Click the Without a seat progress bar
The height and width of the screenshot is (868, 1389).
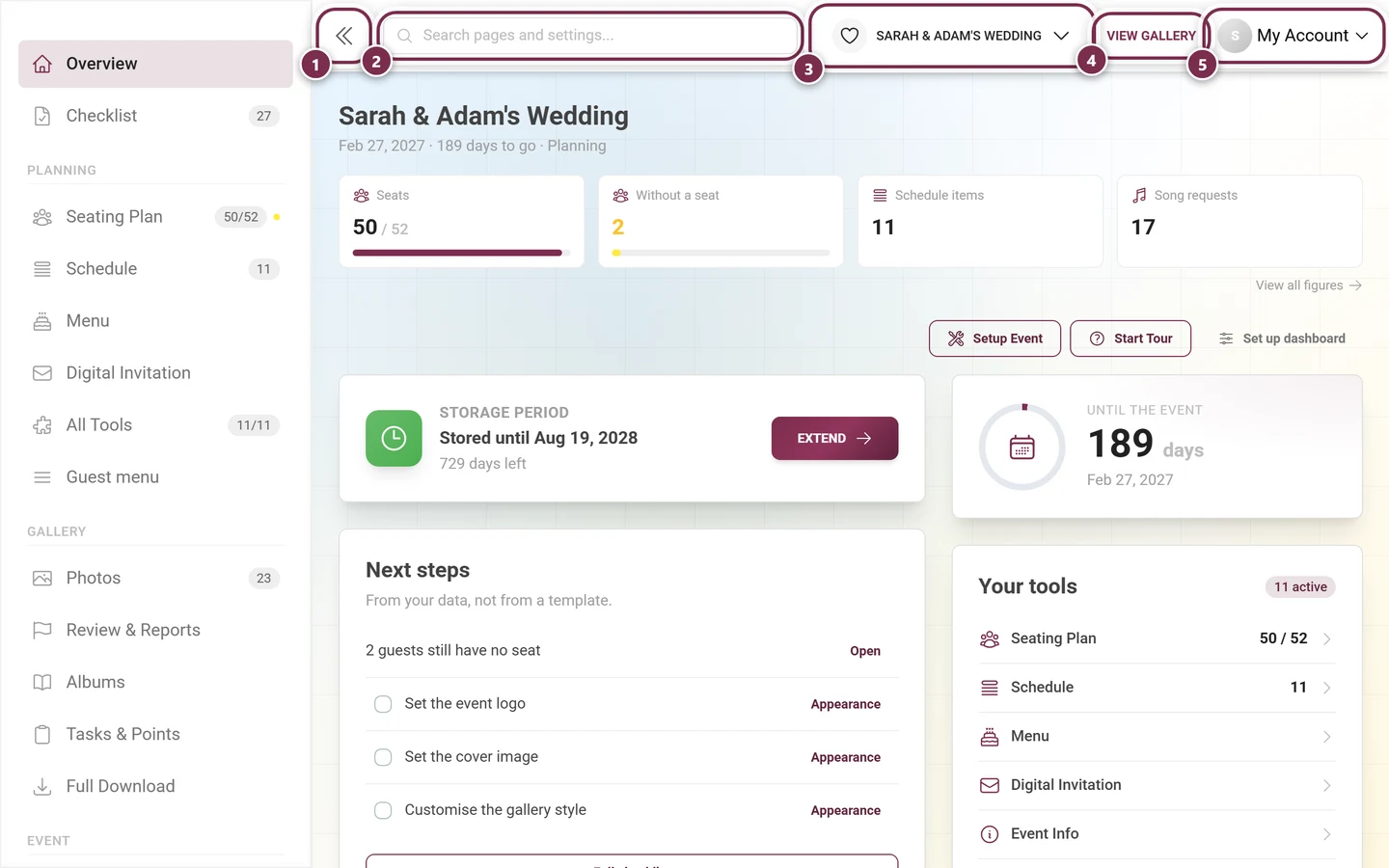pyautogui.click(x=721, y=253)
